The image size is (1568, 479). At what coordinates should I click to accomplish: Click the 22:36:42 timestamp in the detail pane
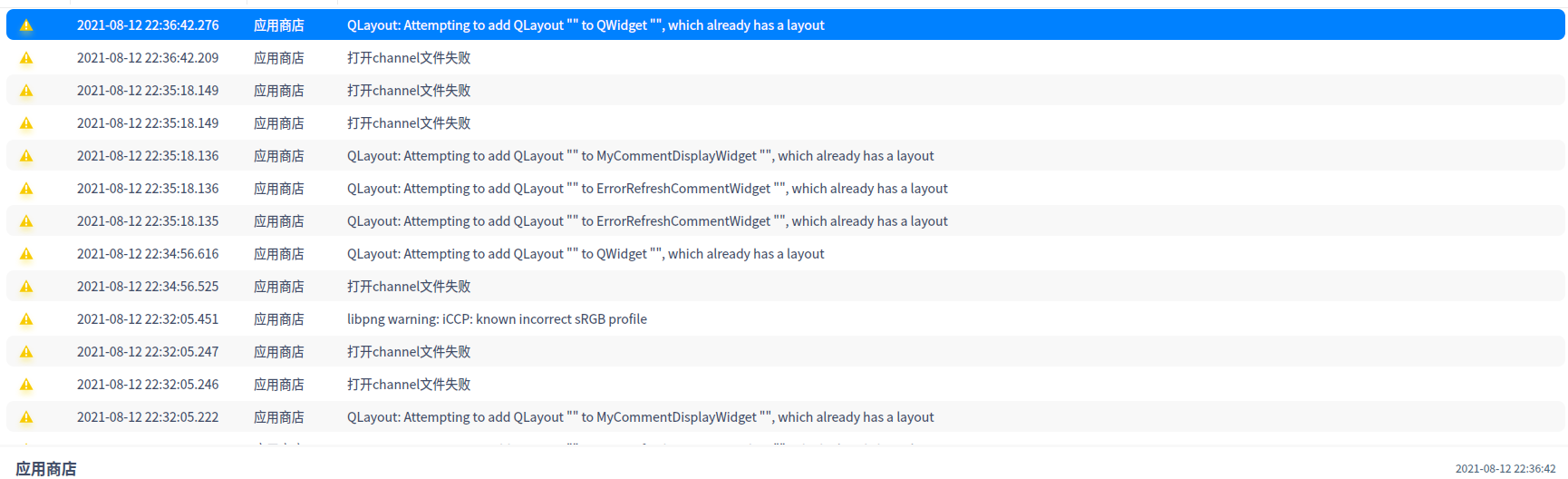tap(1505, 469)
